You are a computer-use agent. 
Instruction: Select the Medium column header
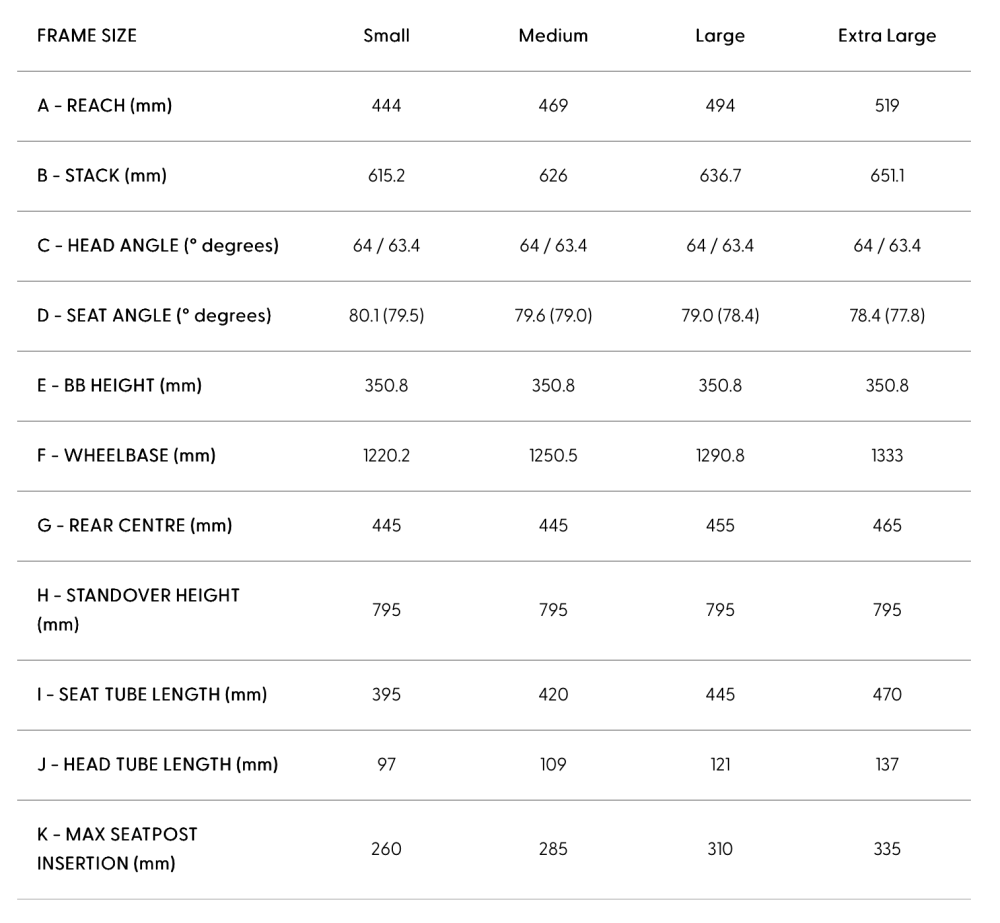(553, 36)
